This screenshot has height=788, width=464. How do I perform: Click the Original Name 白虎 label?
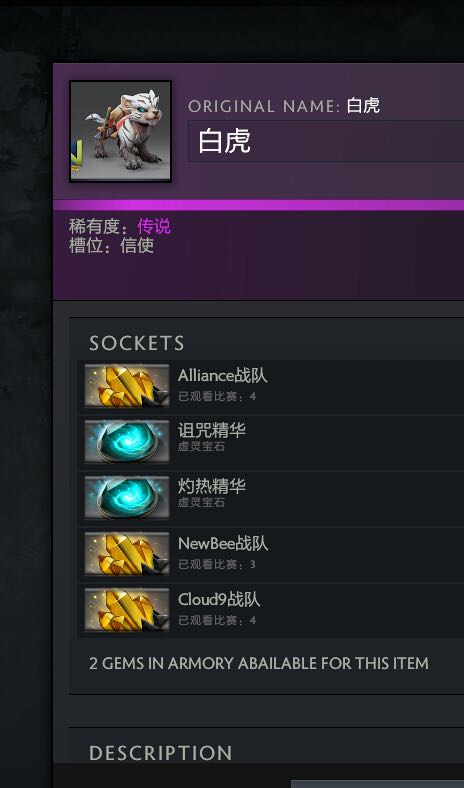point(284,106)
